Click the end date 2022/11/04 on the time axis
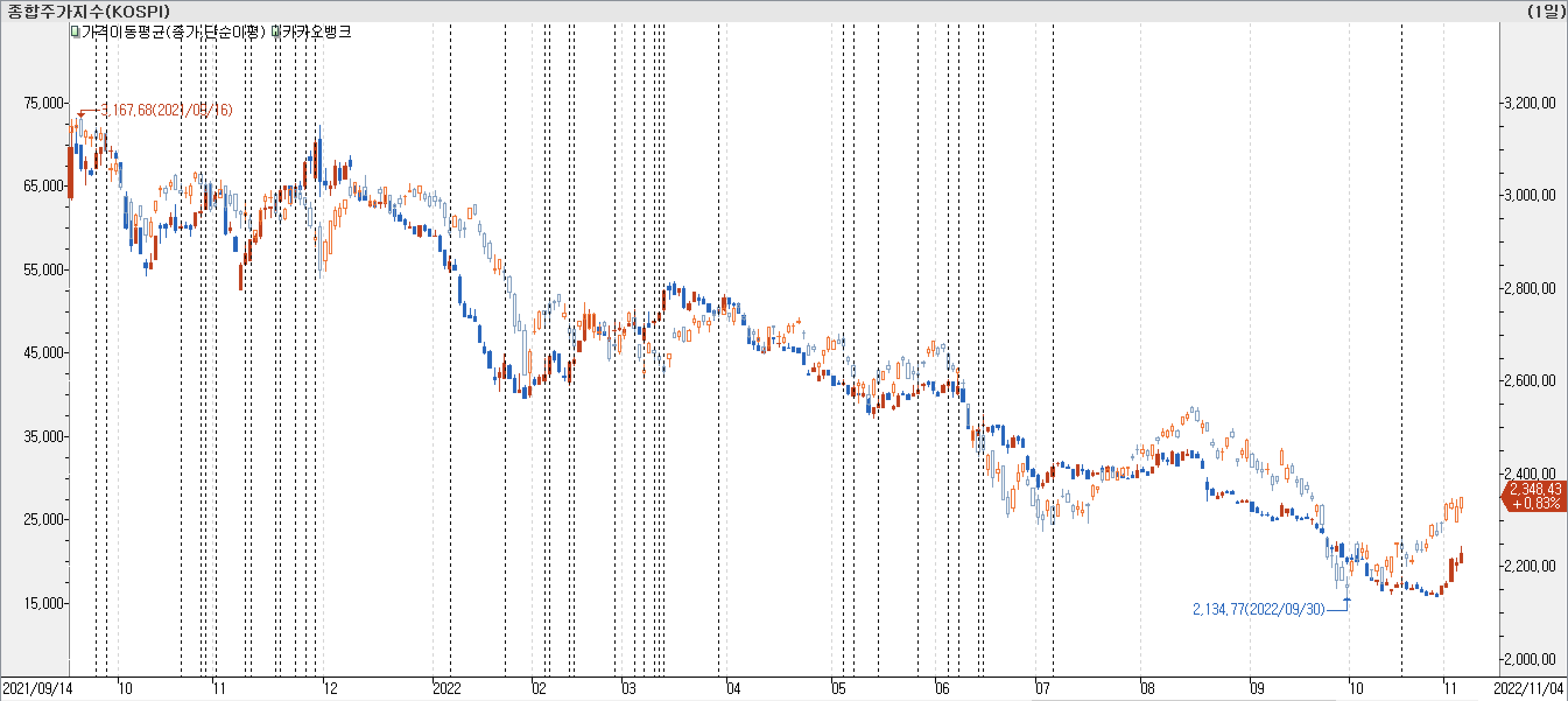 pyautogui.click(x=1528, y=688)
